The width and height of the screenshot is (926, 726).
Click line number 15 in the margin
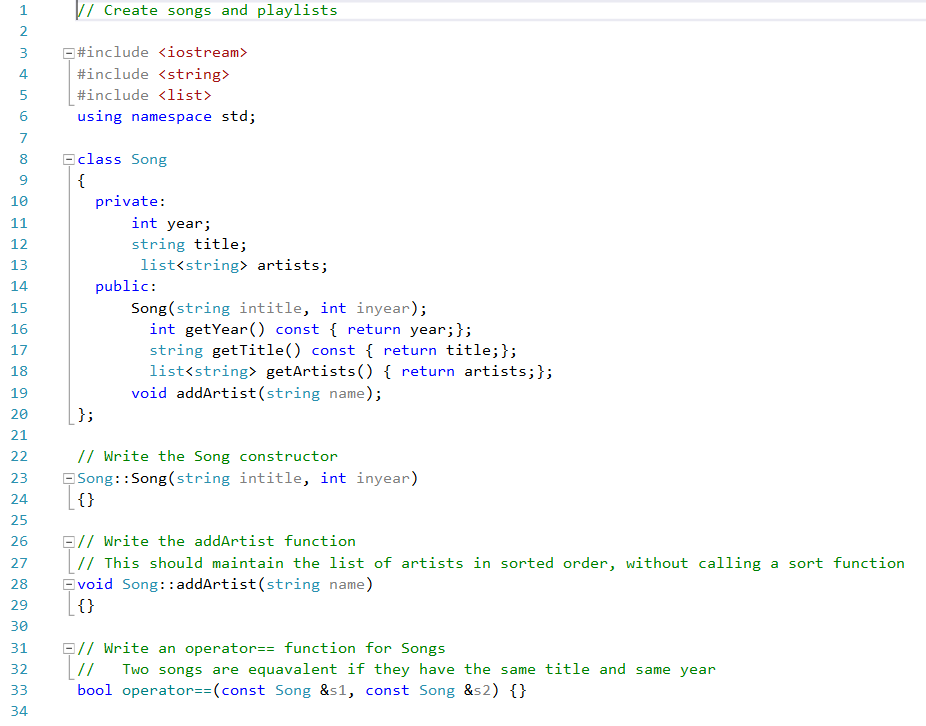(x=19, y=307)
